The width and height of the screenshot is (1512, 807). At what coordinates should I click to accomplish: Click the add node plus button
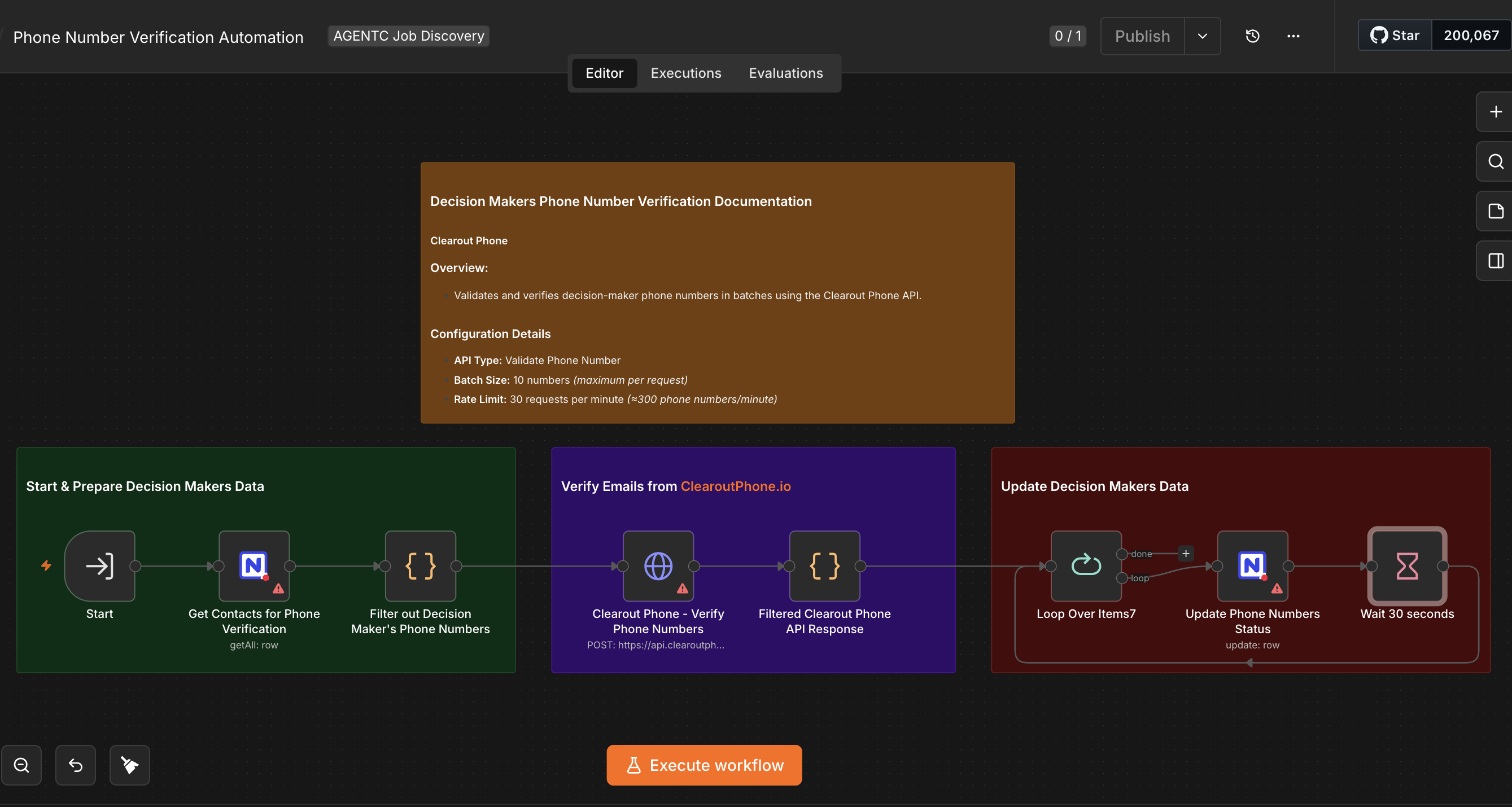1496,112
